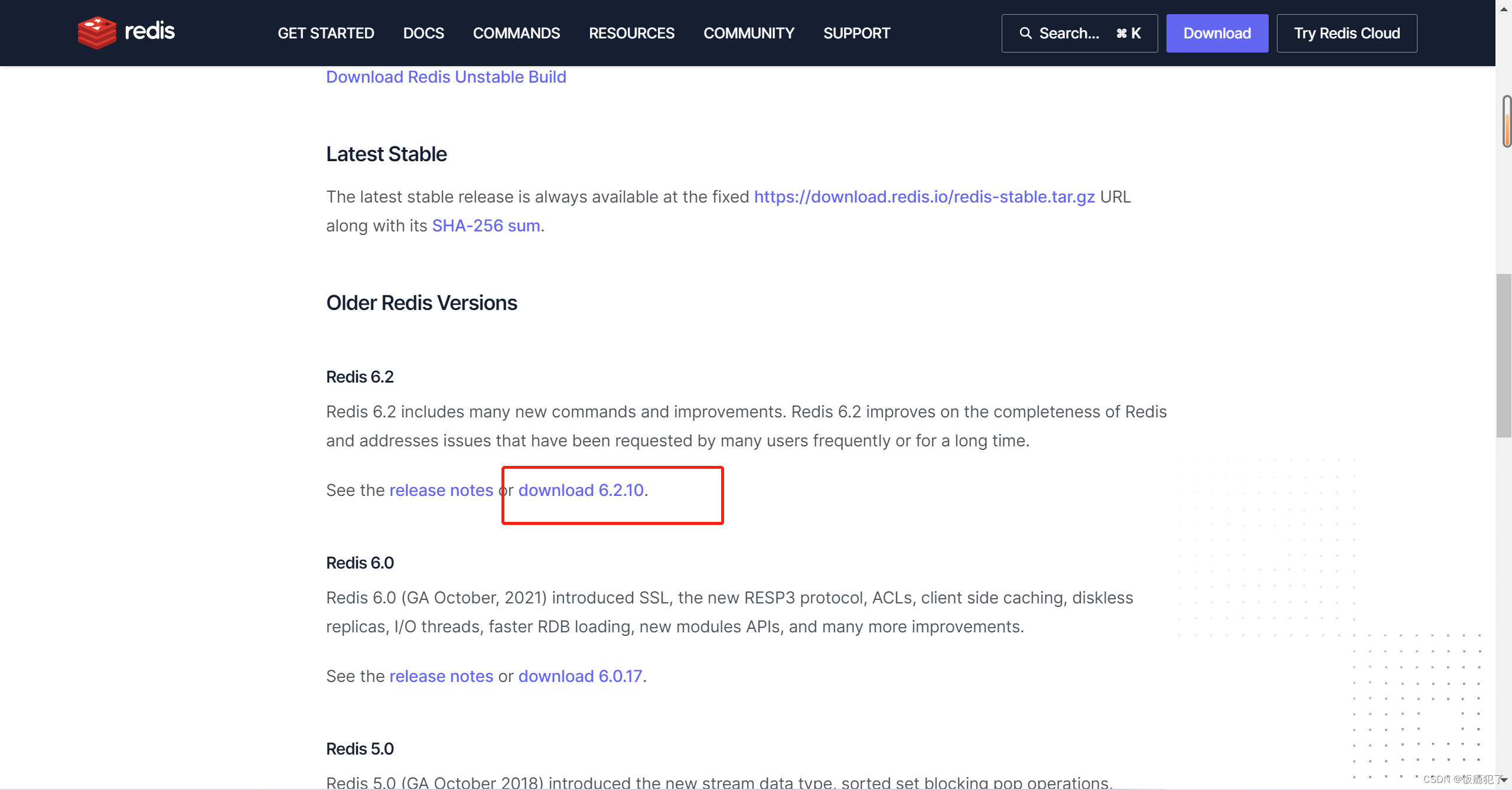Click the magnifier icon in the search bar
Screen dimensions: 1512x790
(x=1025, y=33)
